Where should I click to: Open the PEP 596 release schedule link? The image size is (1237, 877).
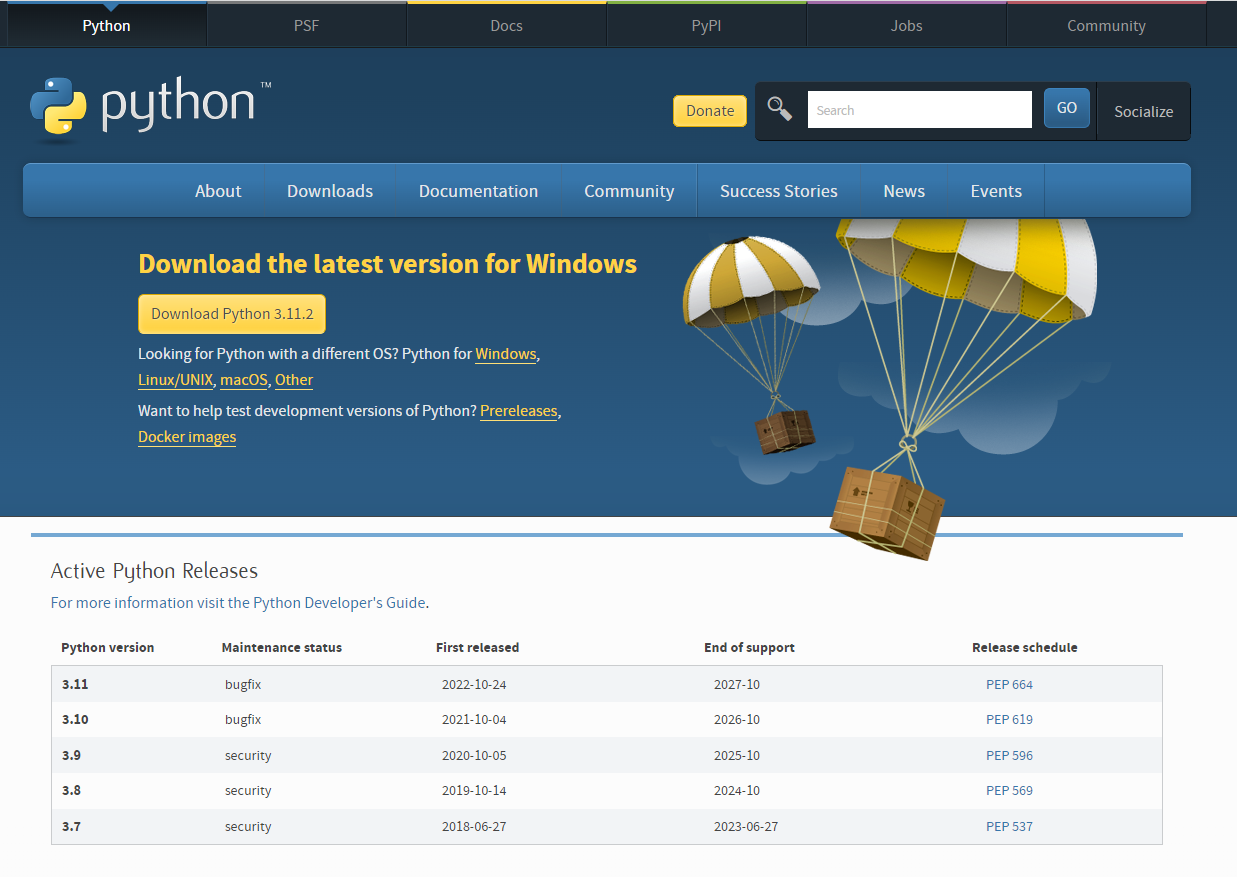1009,756
